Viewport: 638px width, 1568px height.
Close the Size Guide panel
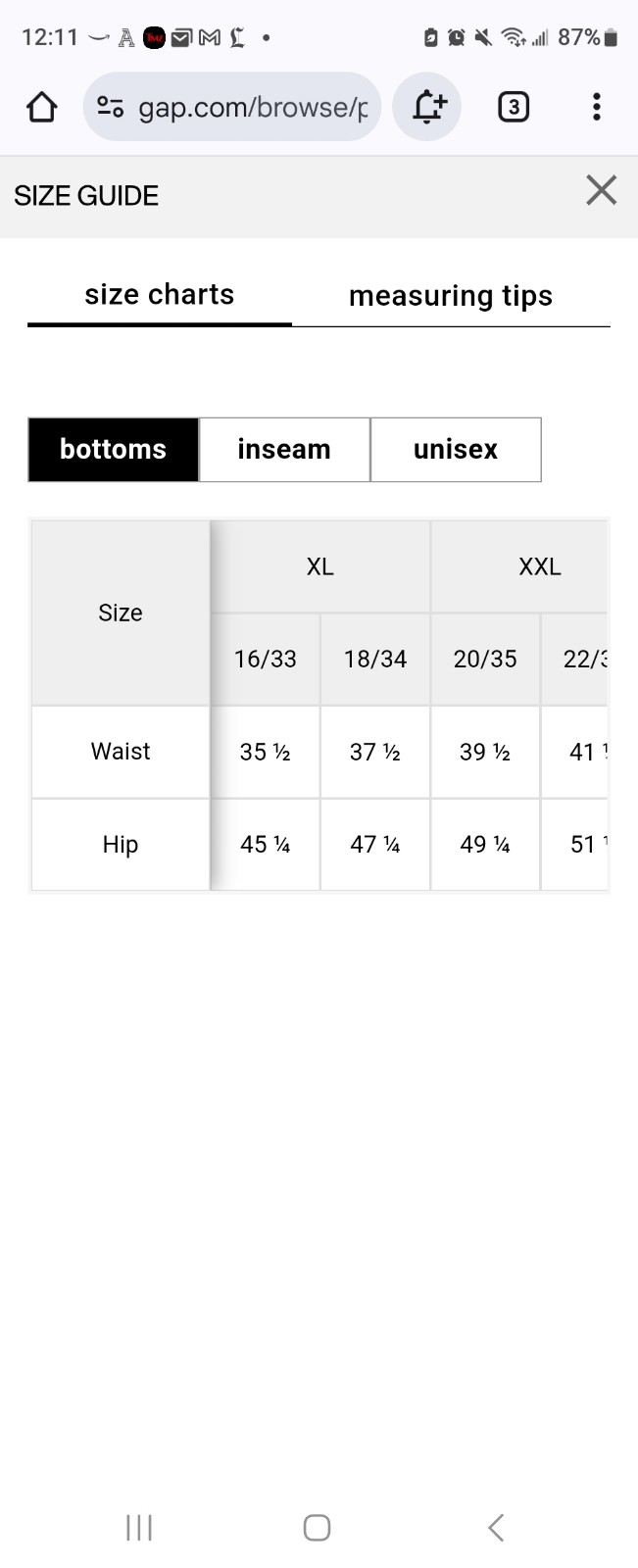click(601, 190)
